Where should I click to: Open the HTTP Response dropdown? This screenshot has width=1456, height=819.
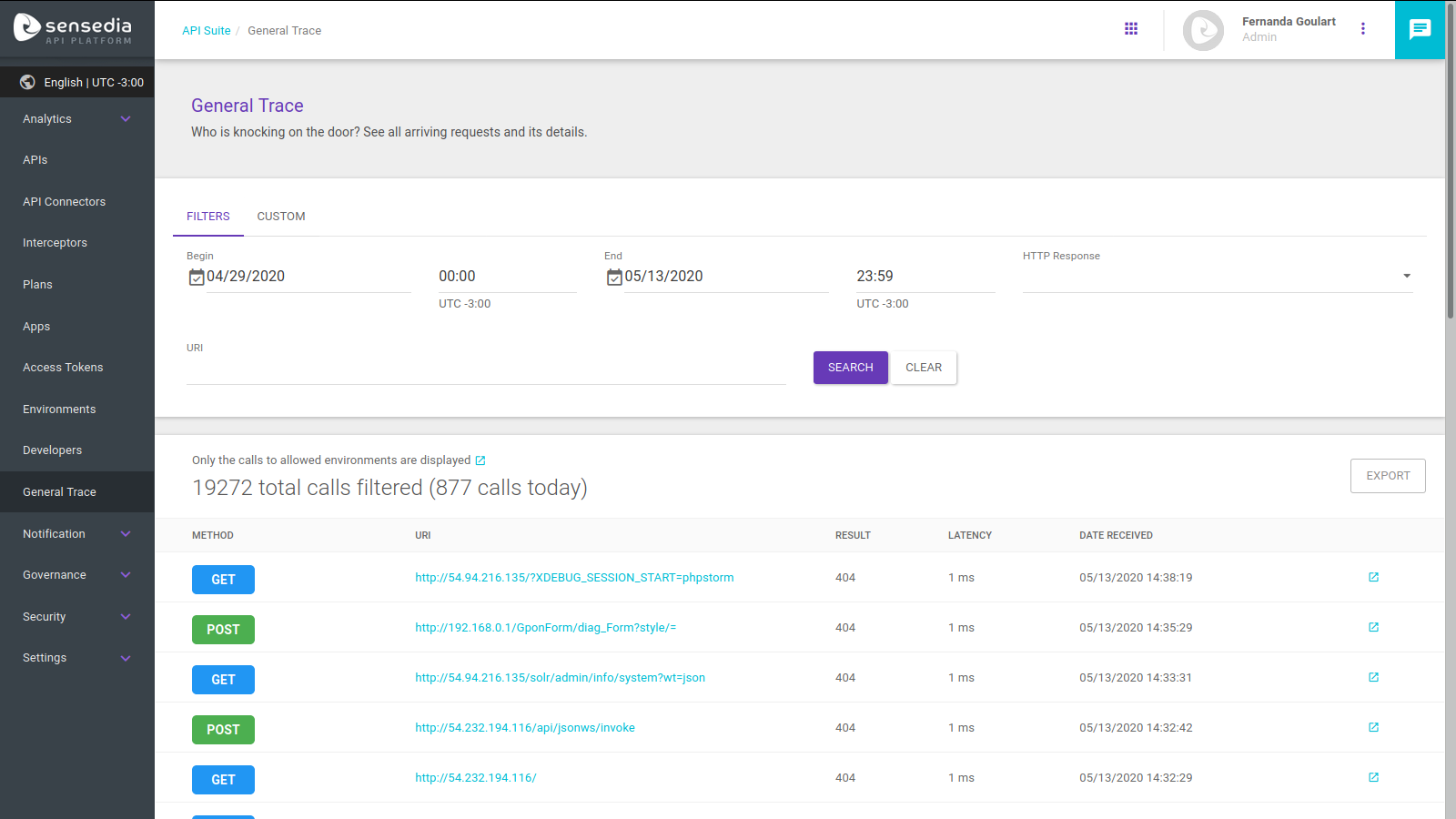[x=1217, y=277]
